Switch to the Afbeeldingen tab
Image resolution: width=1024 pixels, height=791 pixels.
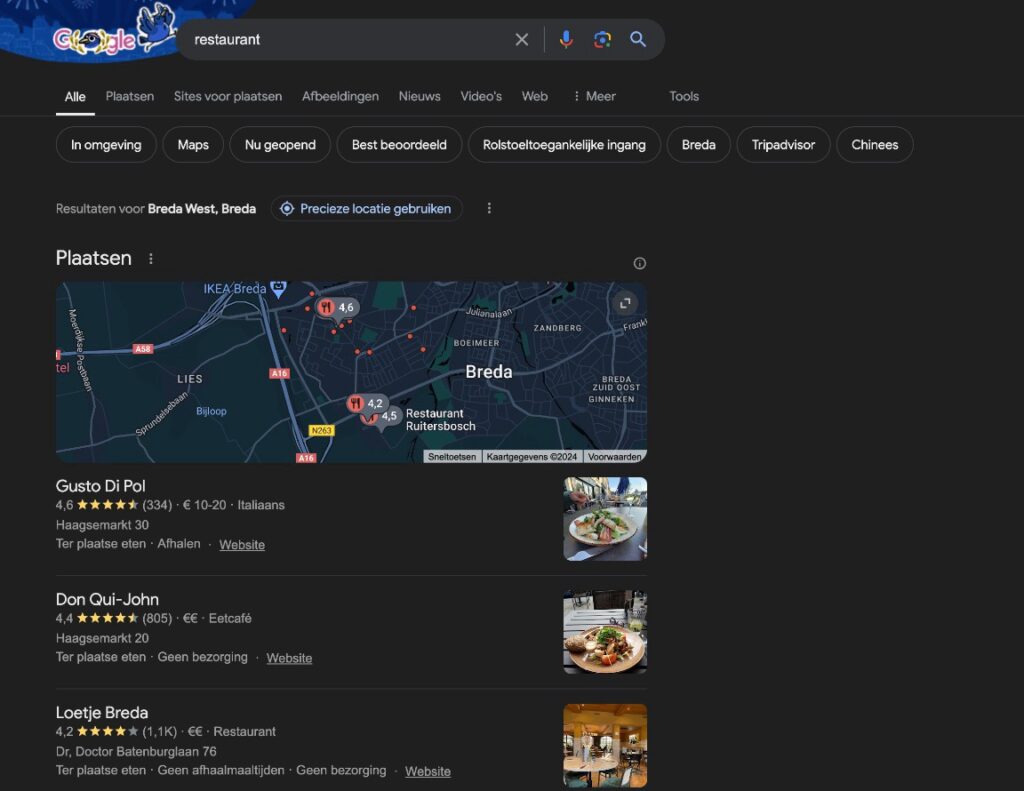340,97
